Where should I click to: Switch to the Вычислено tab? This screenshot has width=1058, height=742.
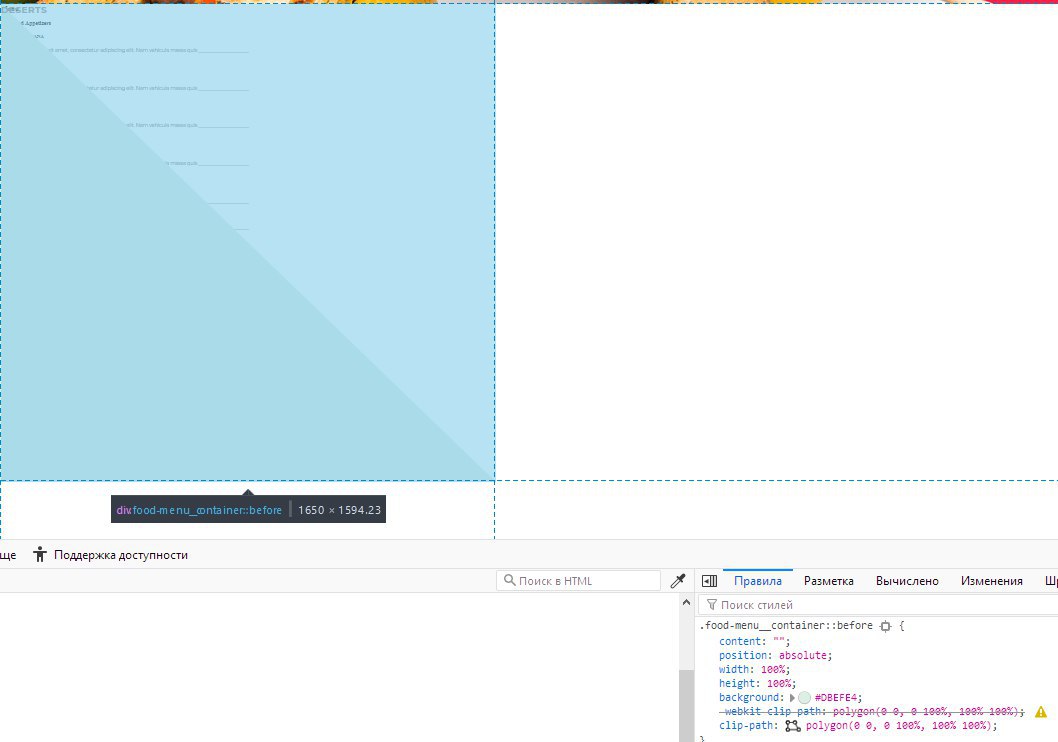(x=907, y=581)
